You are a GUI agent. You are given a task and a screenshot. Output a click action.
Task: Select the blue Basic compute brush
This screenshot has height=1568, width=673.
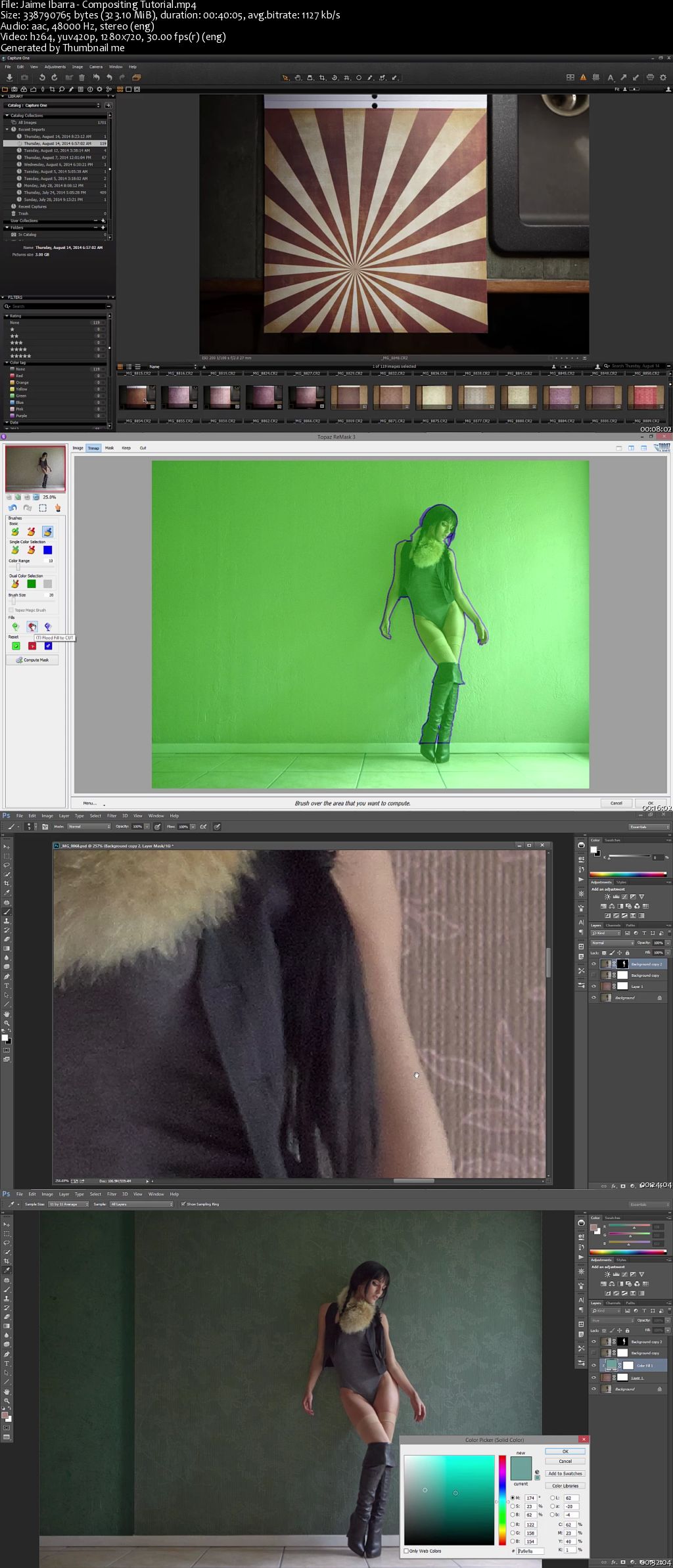point(47,531)
